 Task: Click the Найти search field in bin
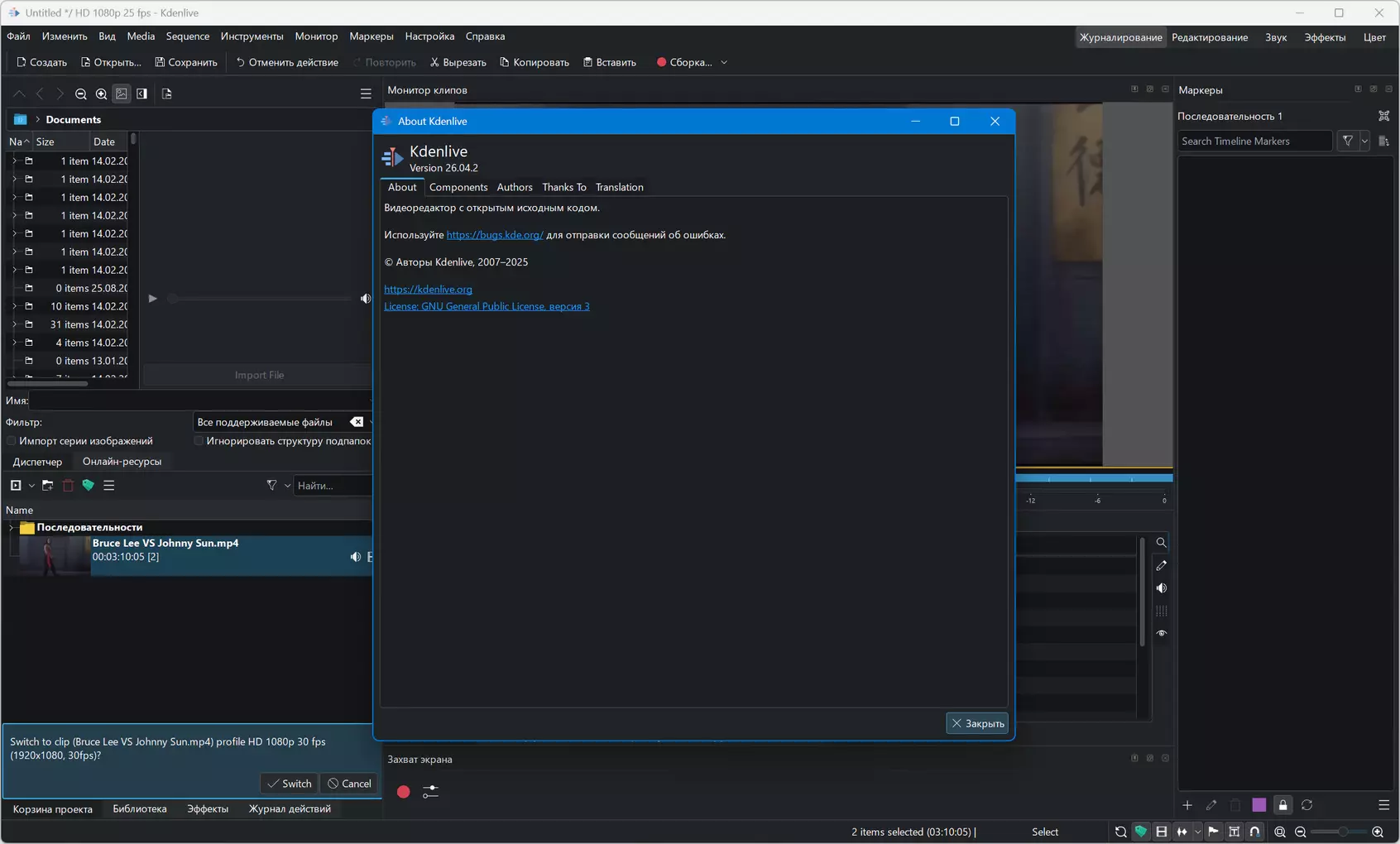click(333, 486)
